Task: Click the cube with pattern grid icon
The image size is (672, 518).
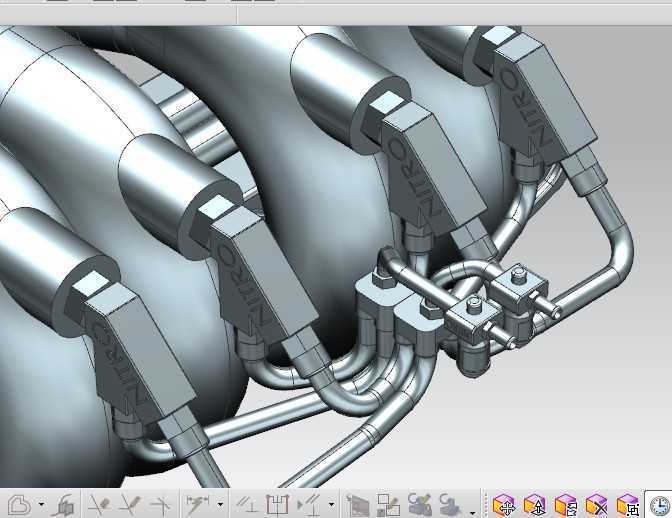Action: 566,506
